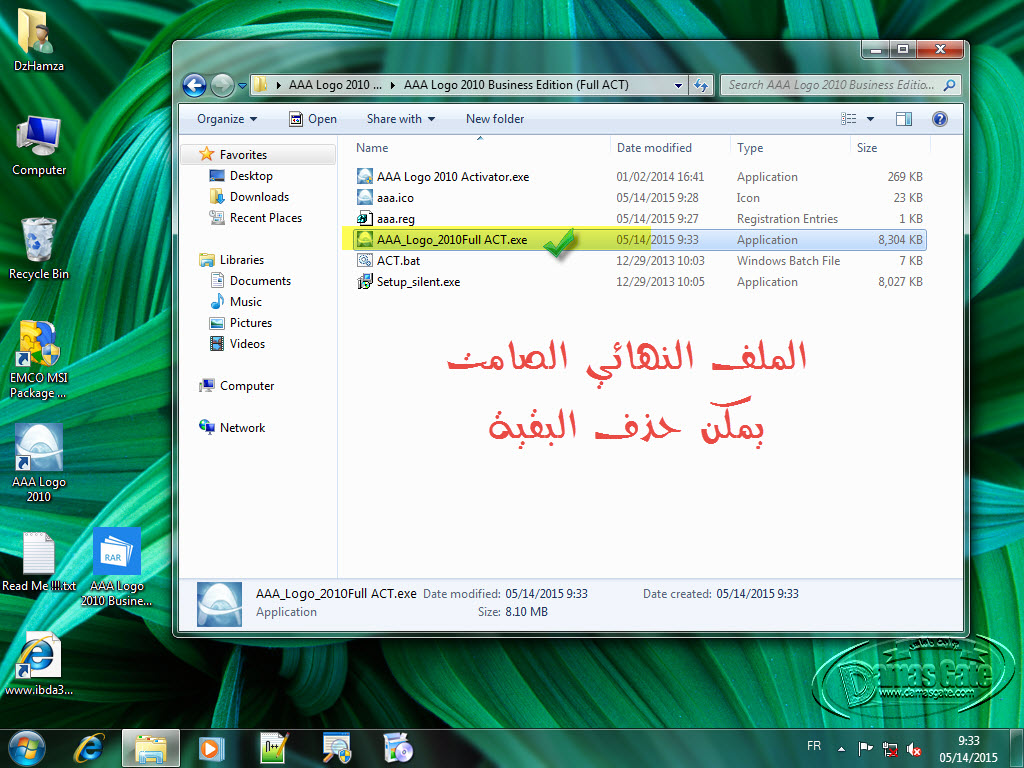Create a New folder

point(494,119)
